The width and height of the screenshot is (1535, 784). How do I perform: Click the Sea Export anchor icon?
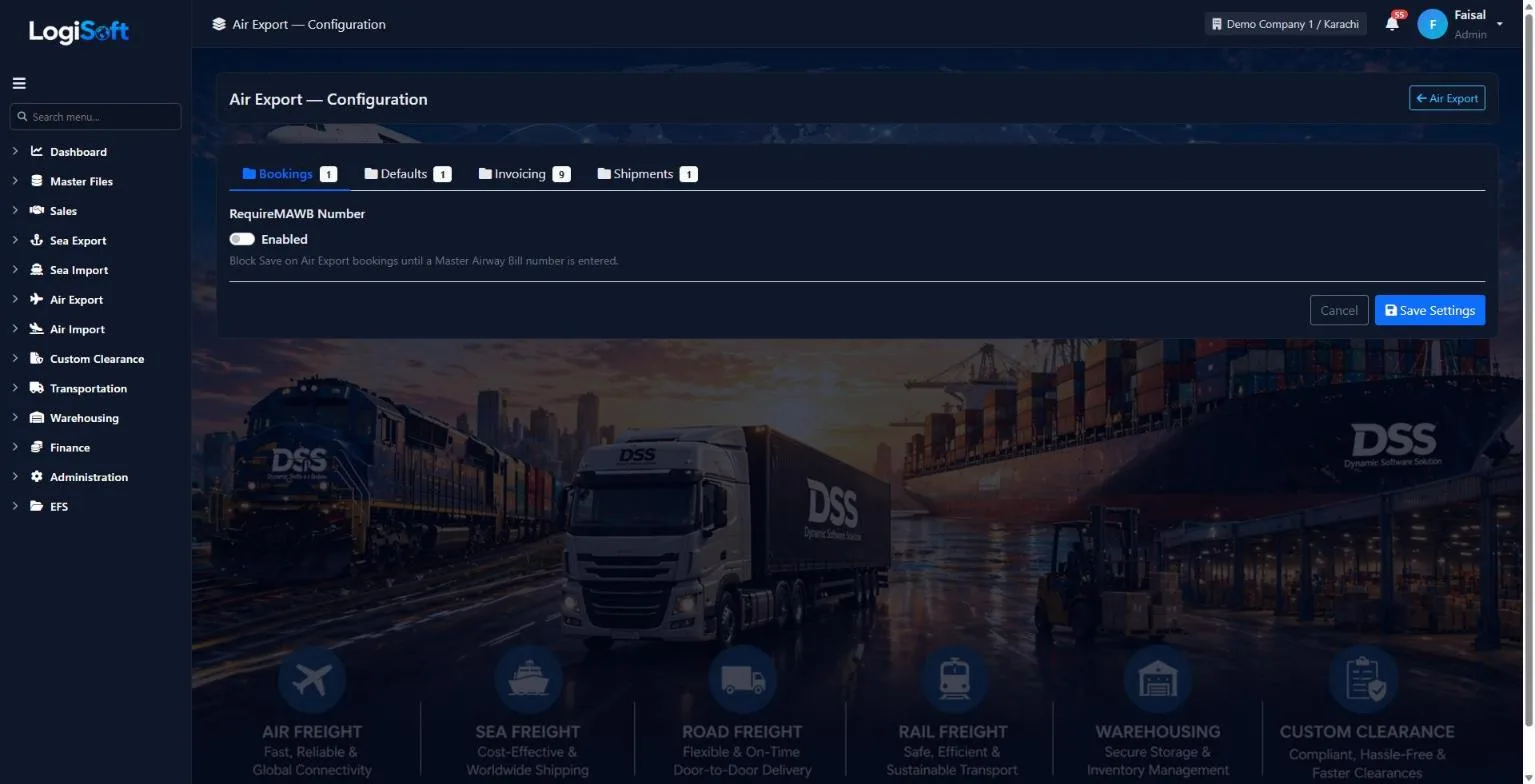click(37, 241)
